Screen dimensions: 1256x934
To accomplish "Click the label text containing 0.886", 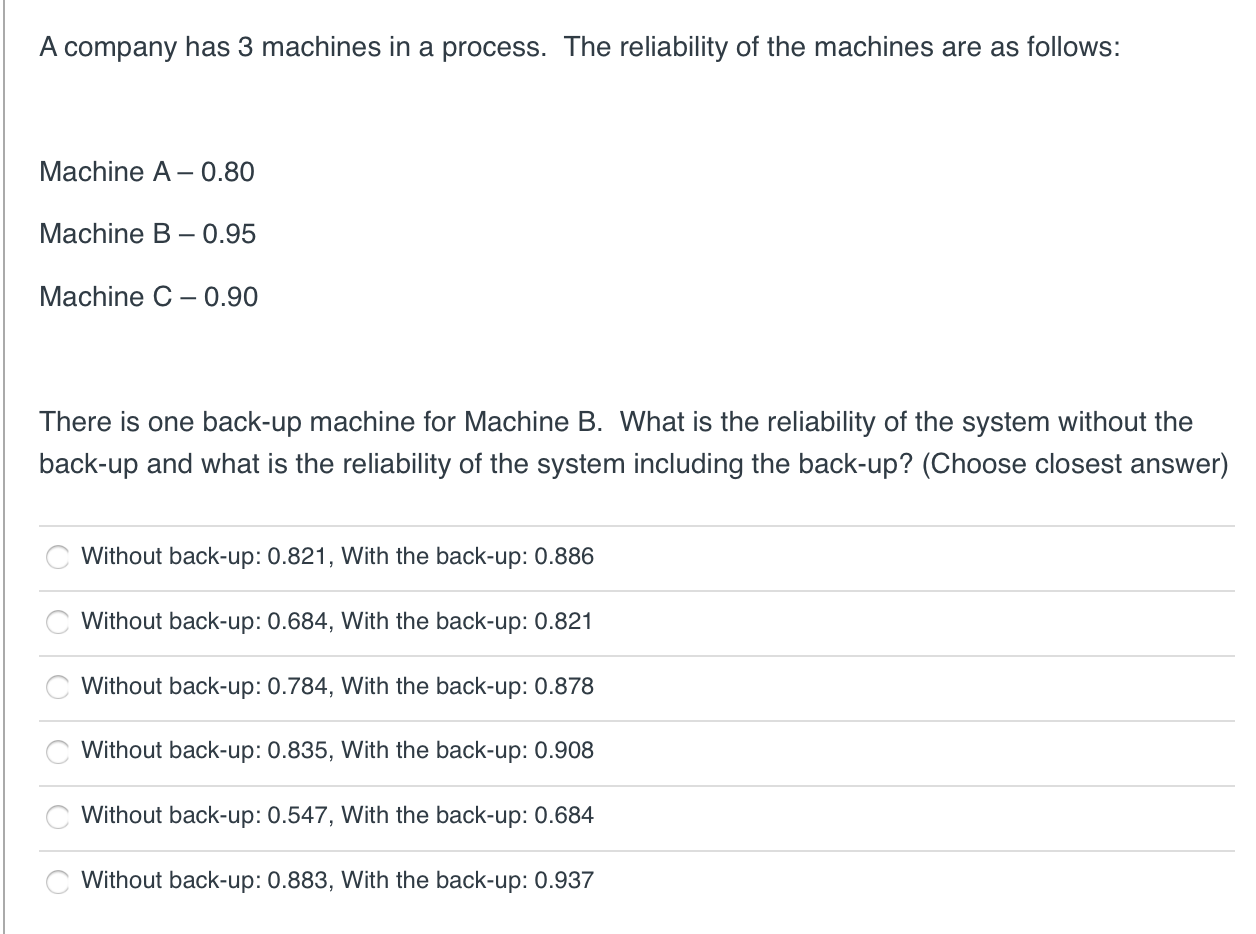I will 338,557.
